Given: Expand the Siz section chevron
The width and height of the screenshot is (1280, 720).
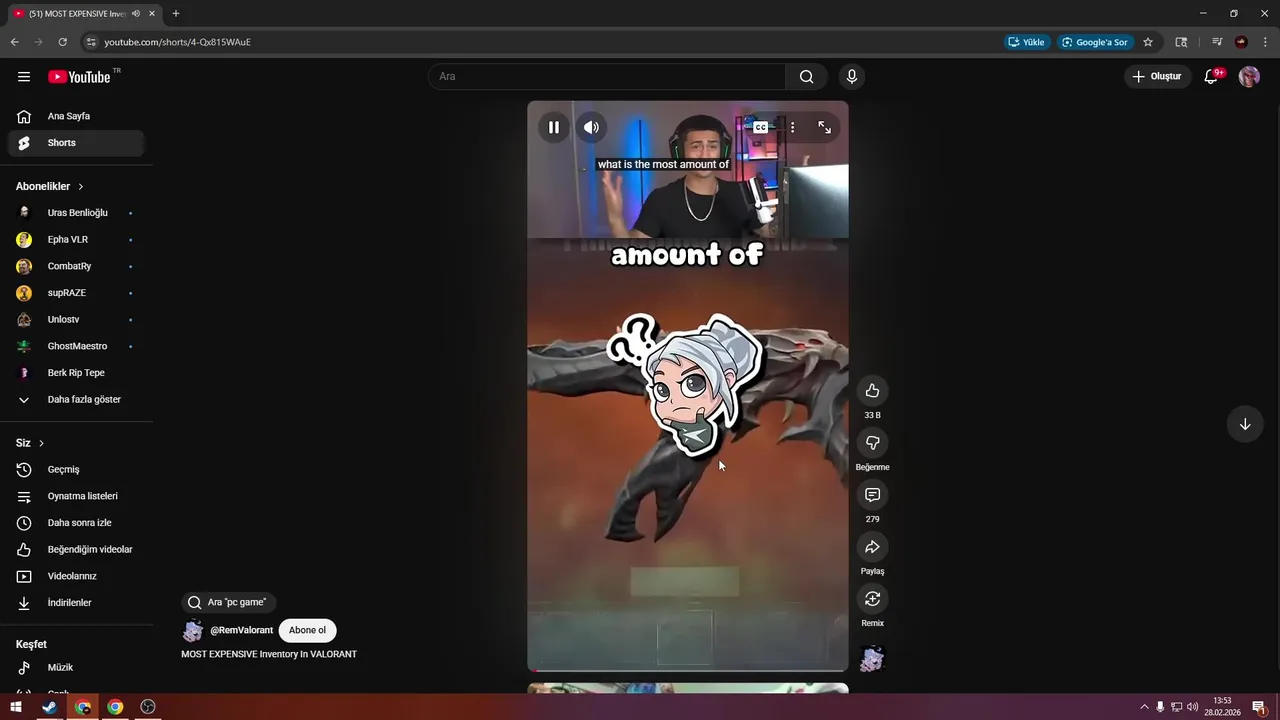Looking at the screenshot, I should 41,443.
